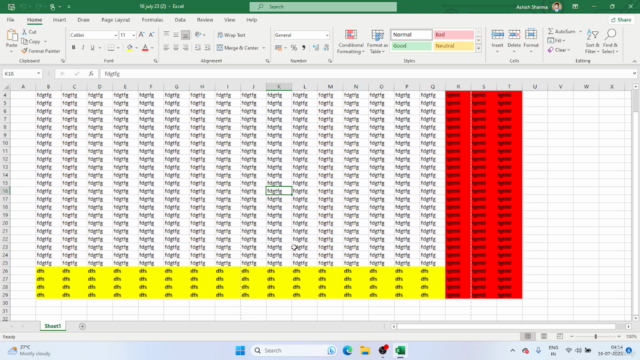The image size is (640, 360).
Task: Align text left
Action: pos(166,48)
